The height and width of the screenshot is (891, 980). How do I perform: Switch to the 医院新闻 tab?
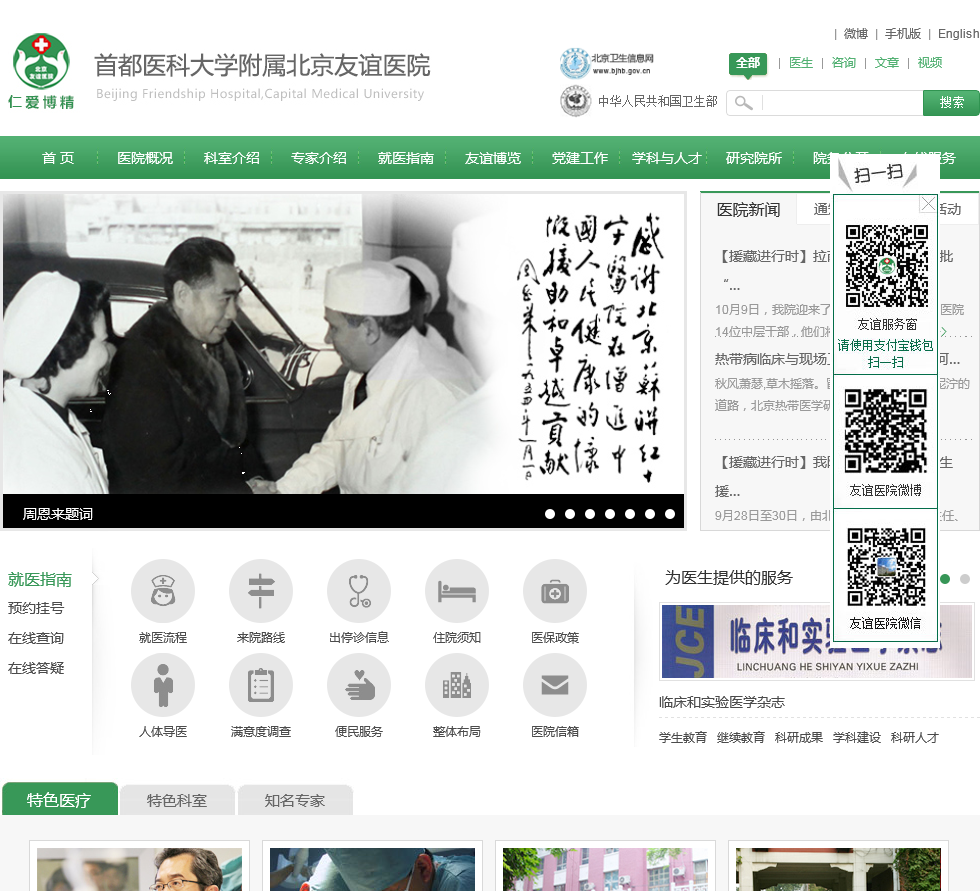[x=748, y=210]
